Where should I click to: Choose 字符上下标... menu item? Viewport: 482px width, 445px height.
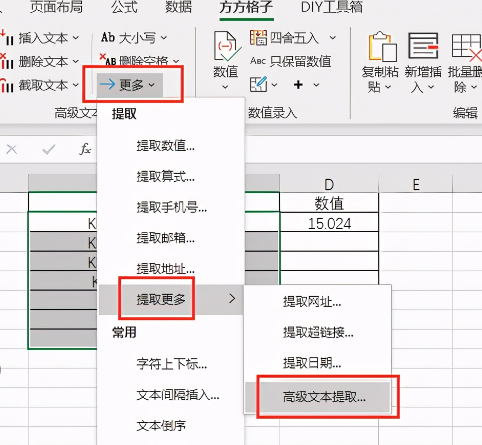171,364
